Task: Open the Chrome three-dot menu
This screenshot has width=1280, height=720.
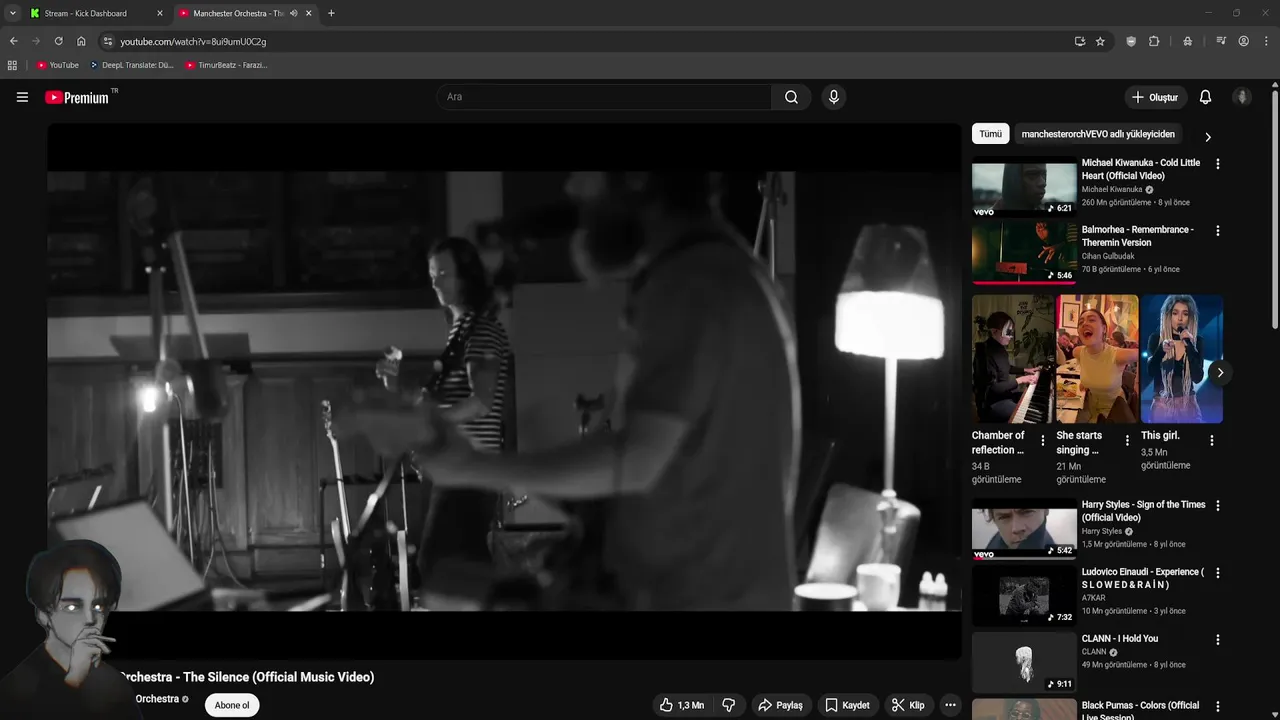Action: pyautogui.click(x=1267, y=41)
